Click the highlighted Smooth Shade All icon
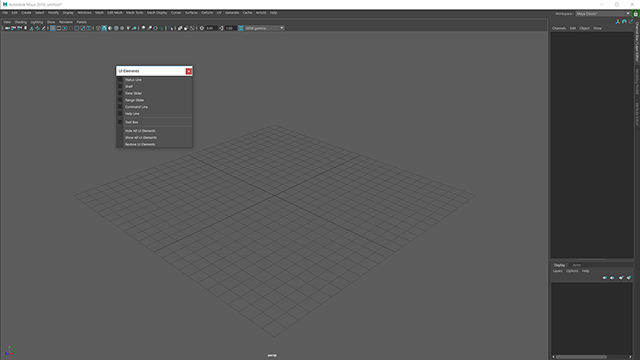Viewport: 640px width, 360px height. tap(104, 28)
